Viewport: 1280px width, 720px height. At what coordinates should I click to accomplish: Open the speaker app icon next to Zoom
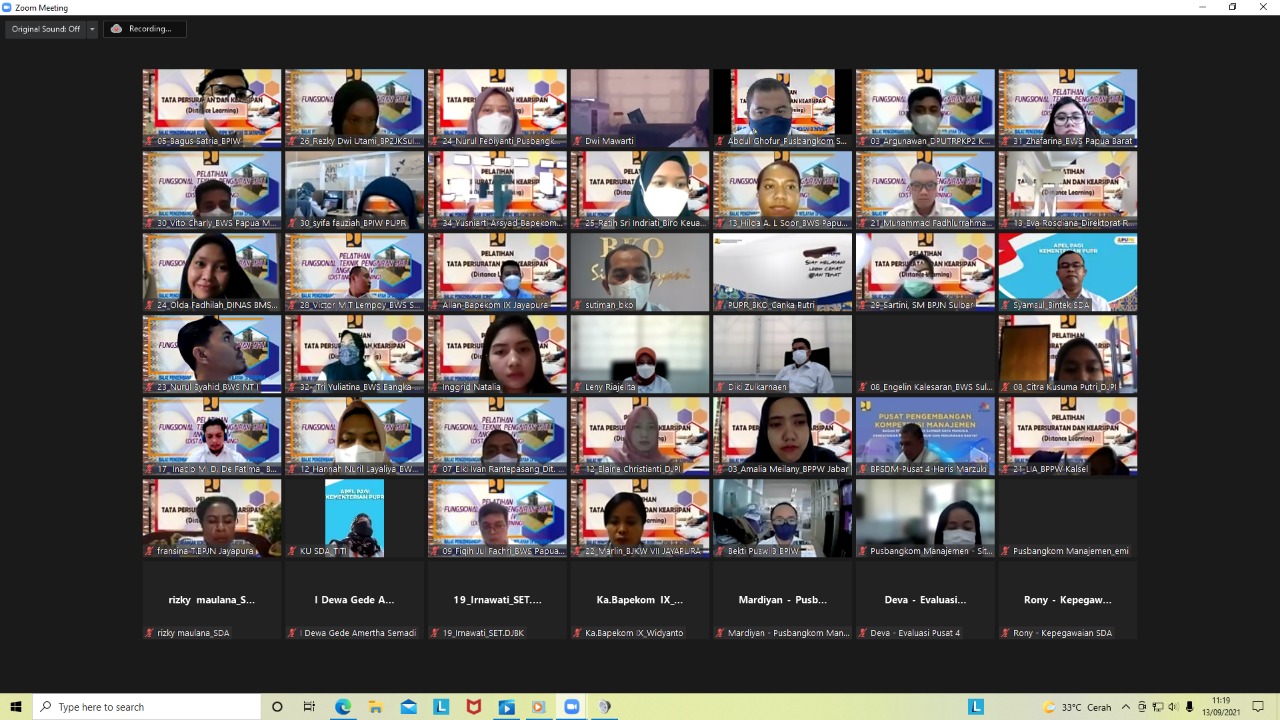(x=604, y=707)
